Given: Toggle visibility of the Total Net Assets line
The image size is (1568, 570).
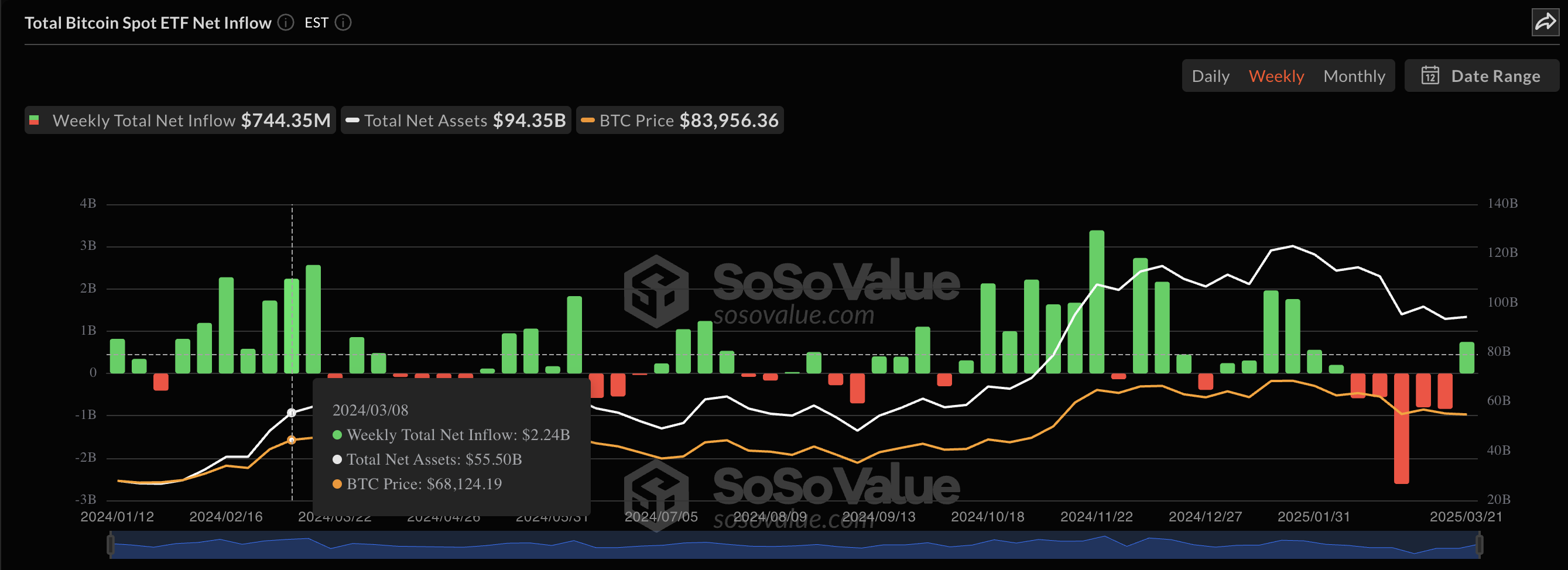Looking at the screenshot, I should 456,121.
